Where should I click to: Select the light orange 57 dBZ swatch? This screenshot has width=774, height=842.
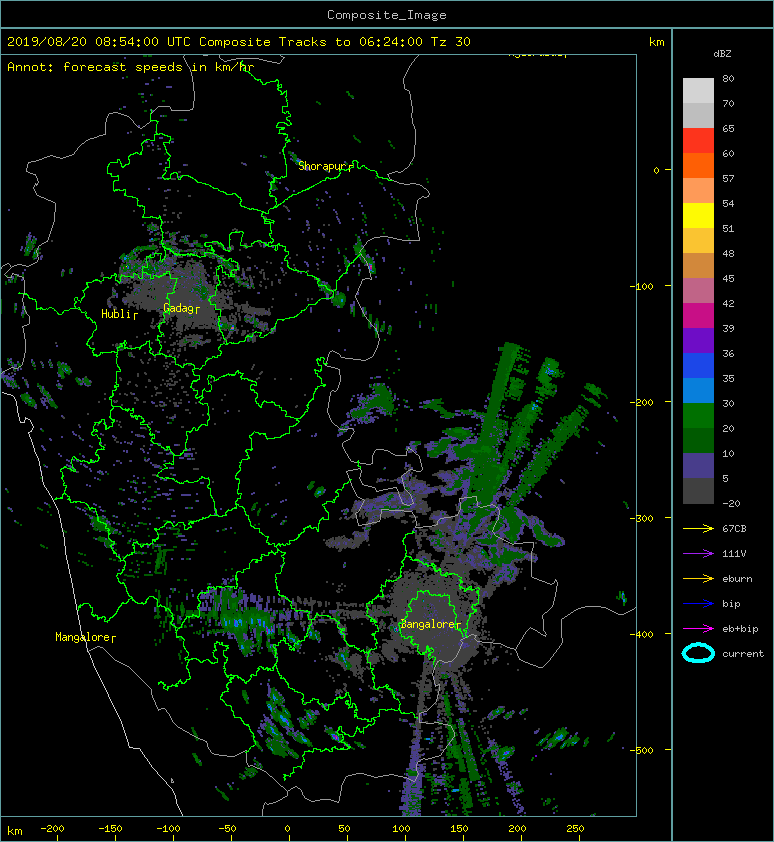pos(698,191)
